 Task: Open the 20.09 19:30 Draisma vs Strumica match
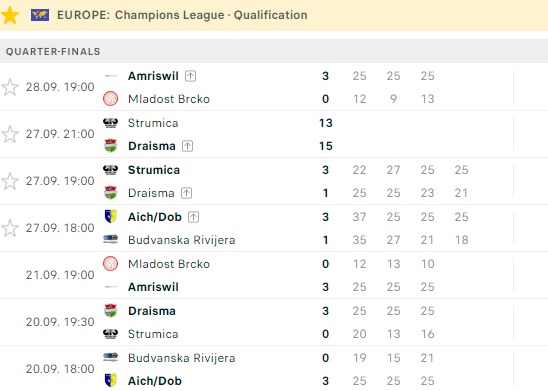click(x=274, y=322)
